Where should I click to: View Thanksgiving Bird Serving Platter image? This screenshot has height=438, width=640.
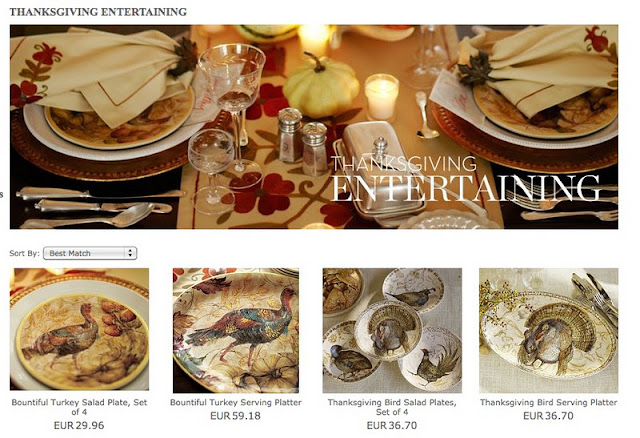pos(549,330)
